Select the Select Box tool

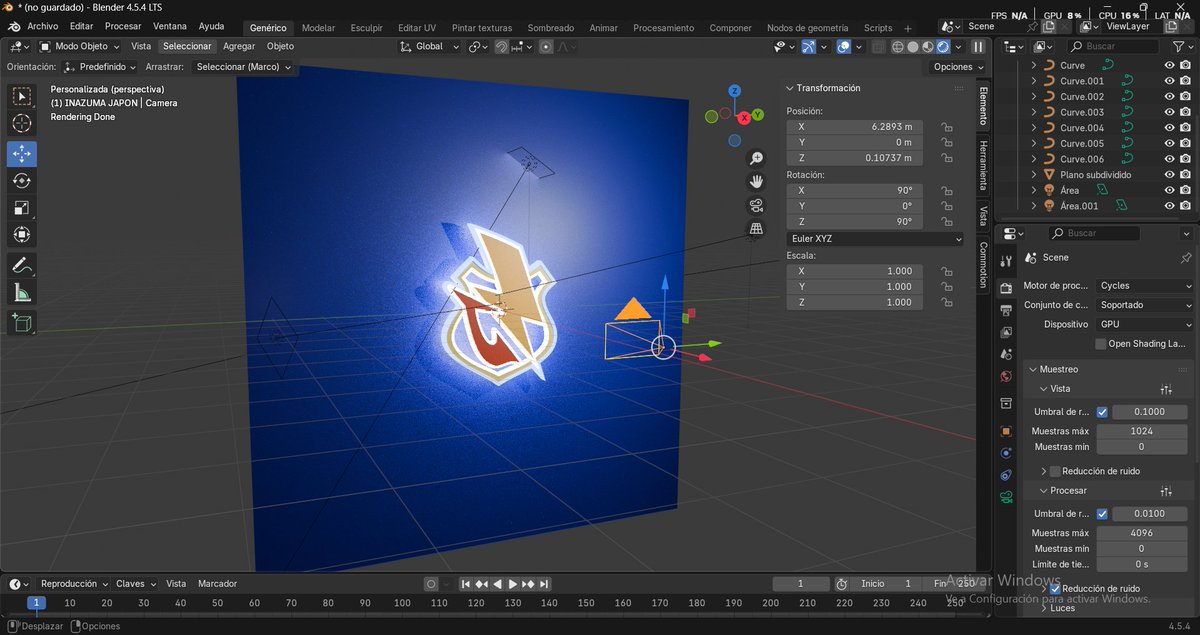(21, 97)
